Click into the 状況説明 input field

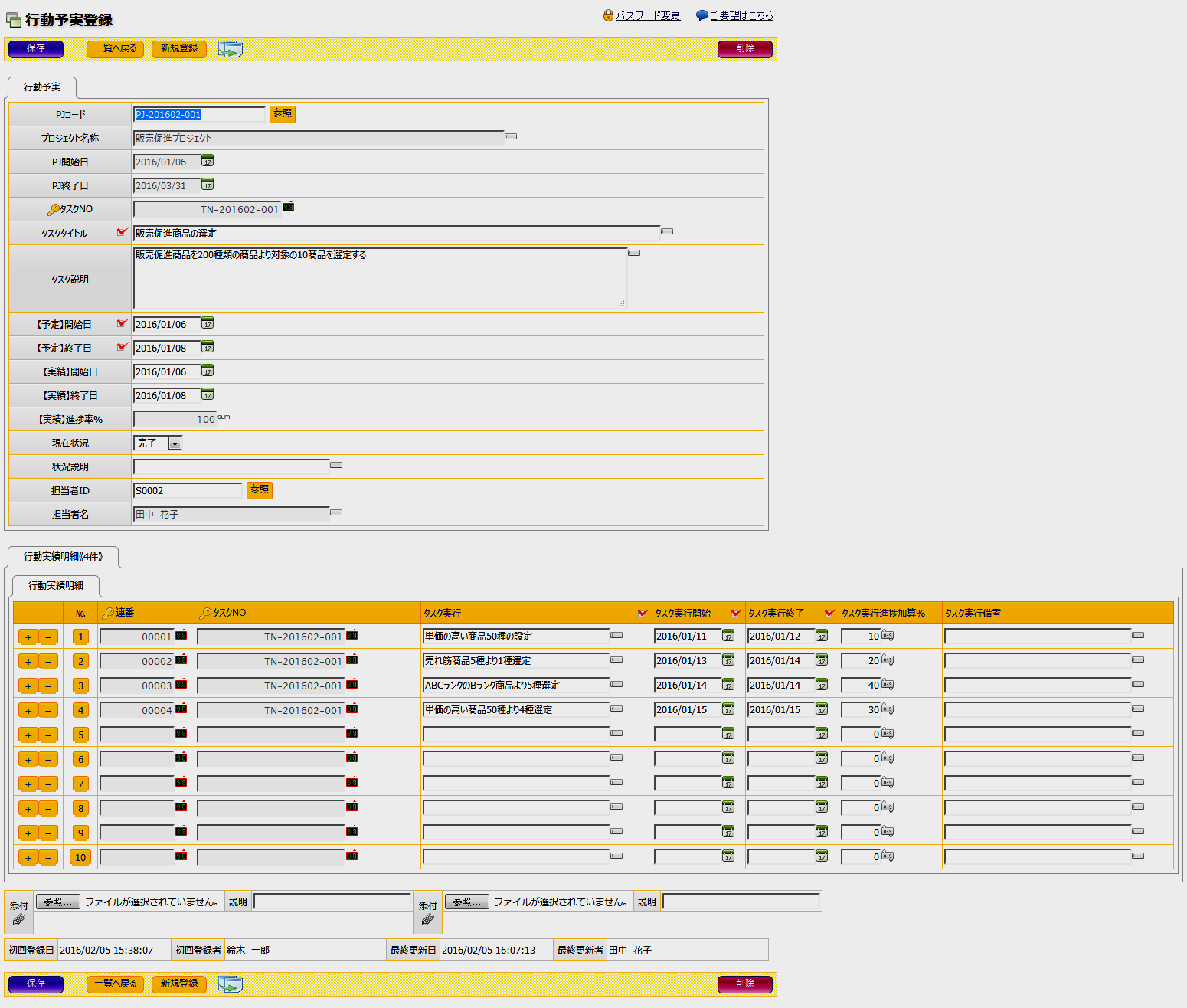pyautogui.click(x=231, y=466)
